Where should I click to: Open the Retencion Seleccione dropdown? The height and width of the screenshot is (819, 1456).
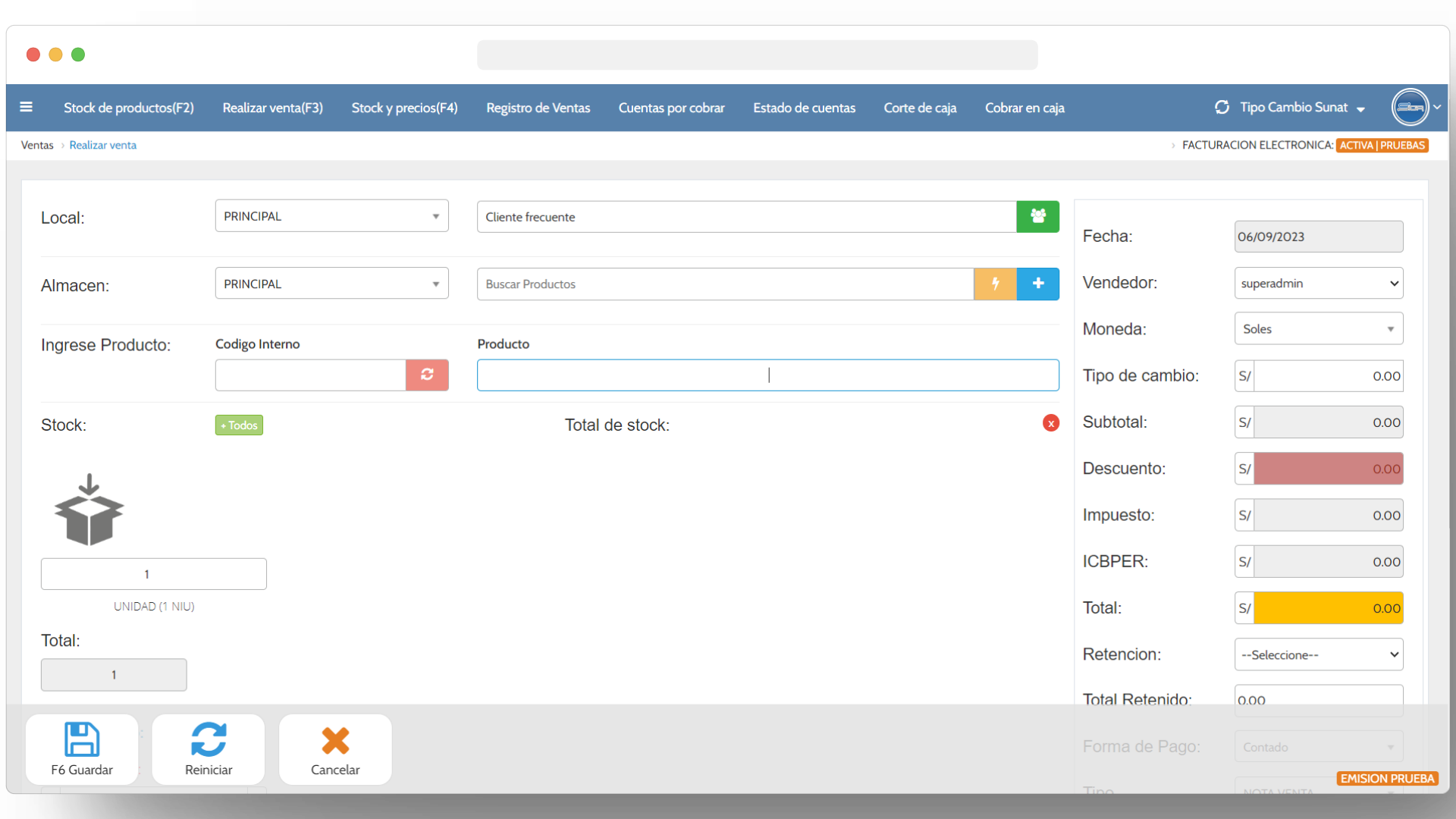click(x=1318, y=654)
